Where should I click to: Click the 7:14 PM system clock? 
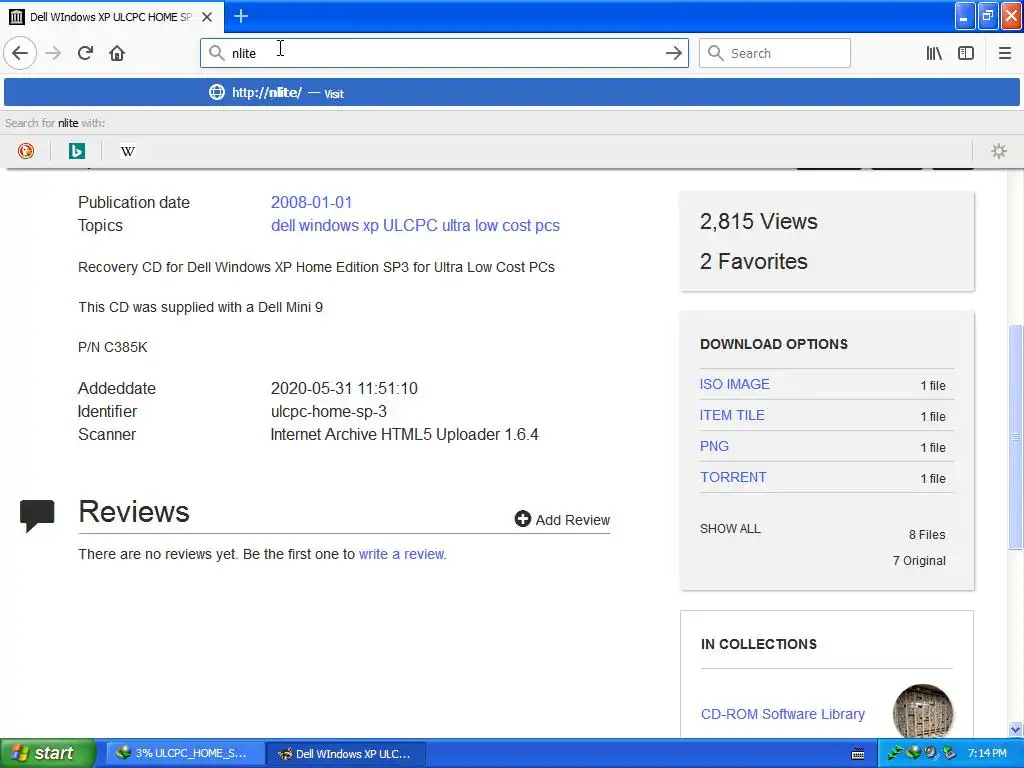click(987, 753)
